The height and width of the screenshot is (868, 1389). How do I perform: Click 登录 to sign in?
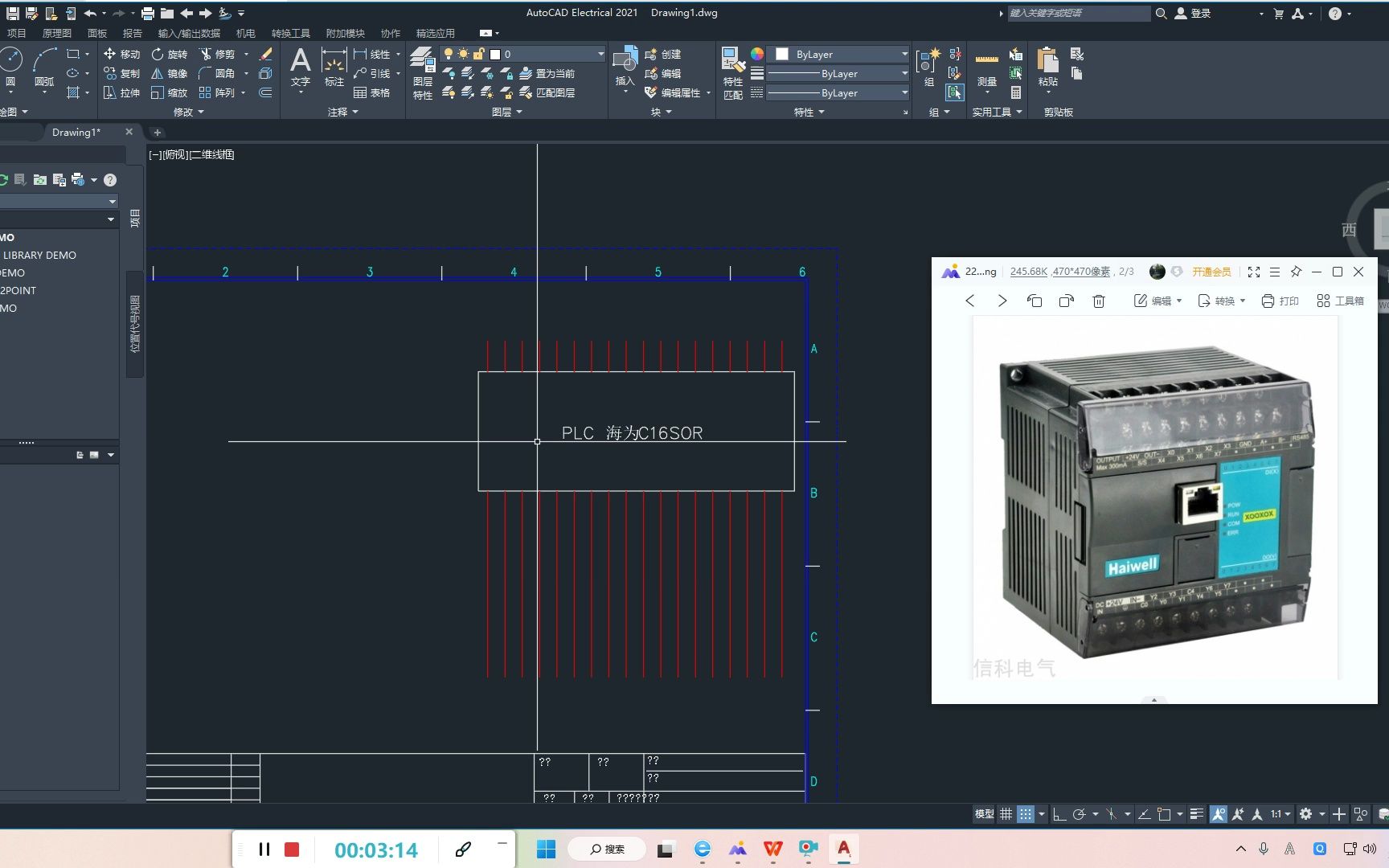pyautogui.click(x=1193, y=13)
